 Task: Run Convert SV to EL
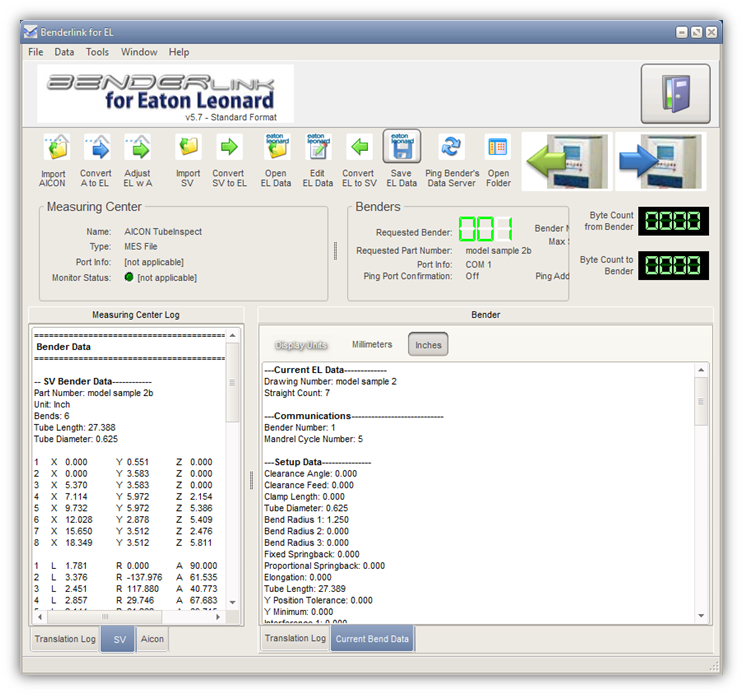click(x=229, y=149)
